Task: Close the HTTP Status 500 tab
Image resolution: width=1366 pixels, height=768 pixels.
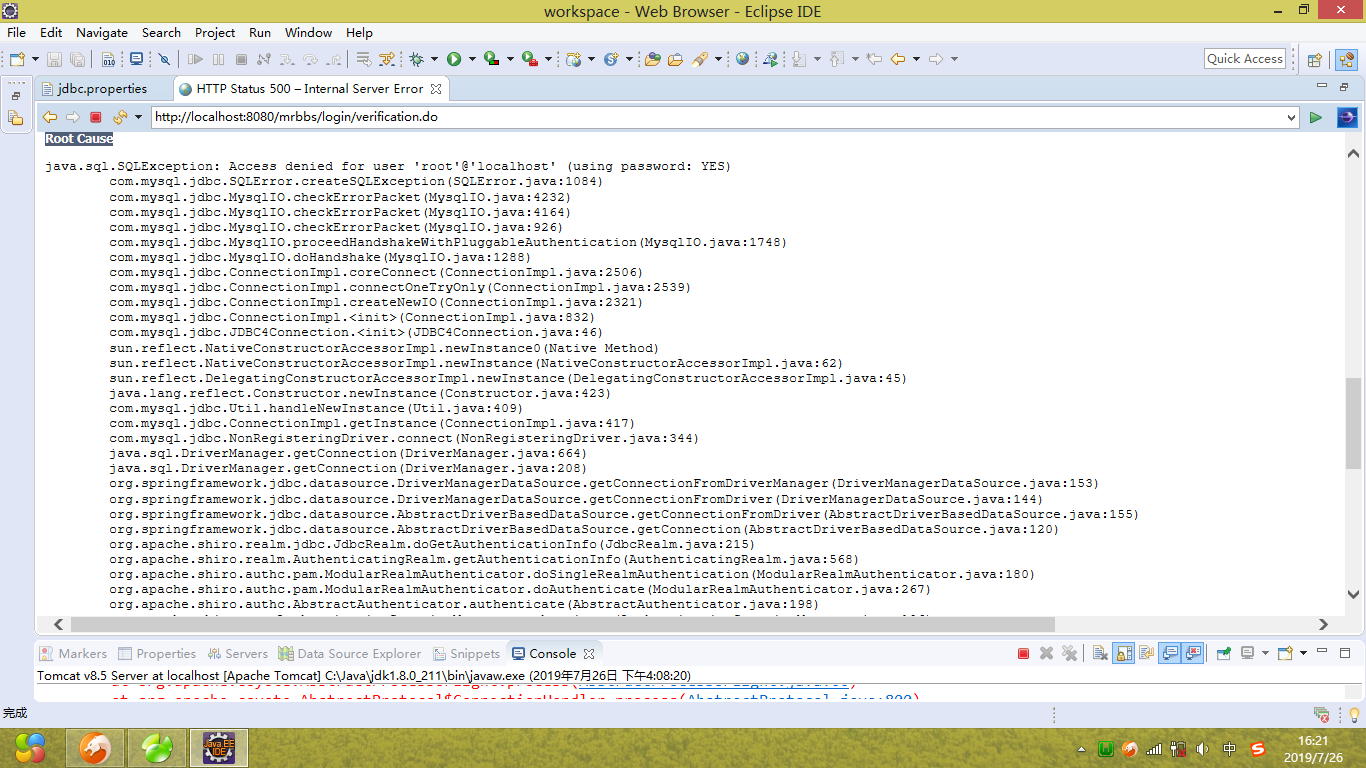Action: pos(435,88)
